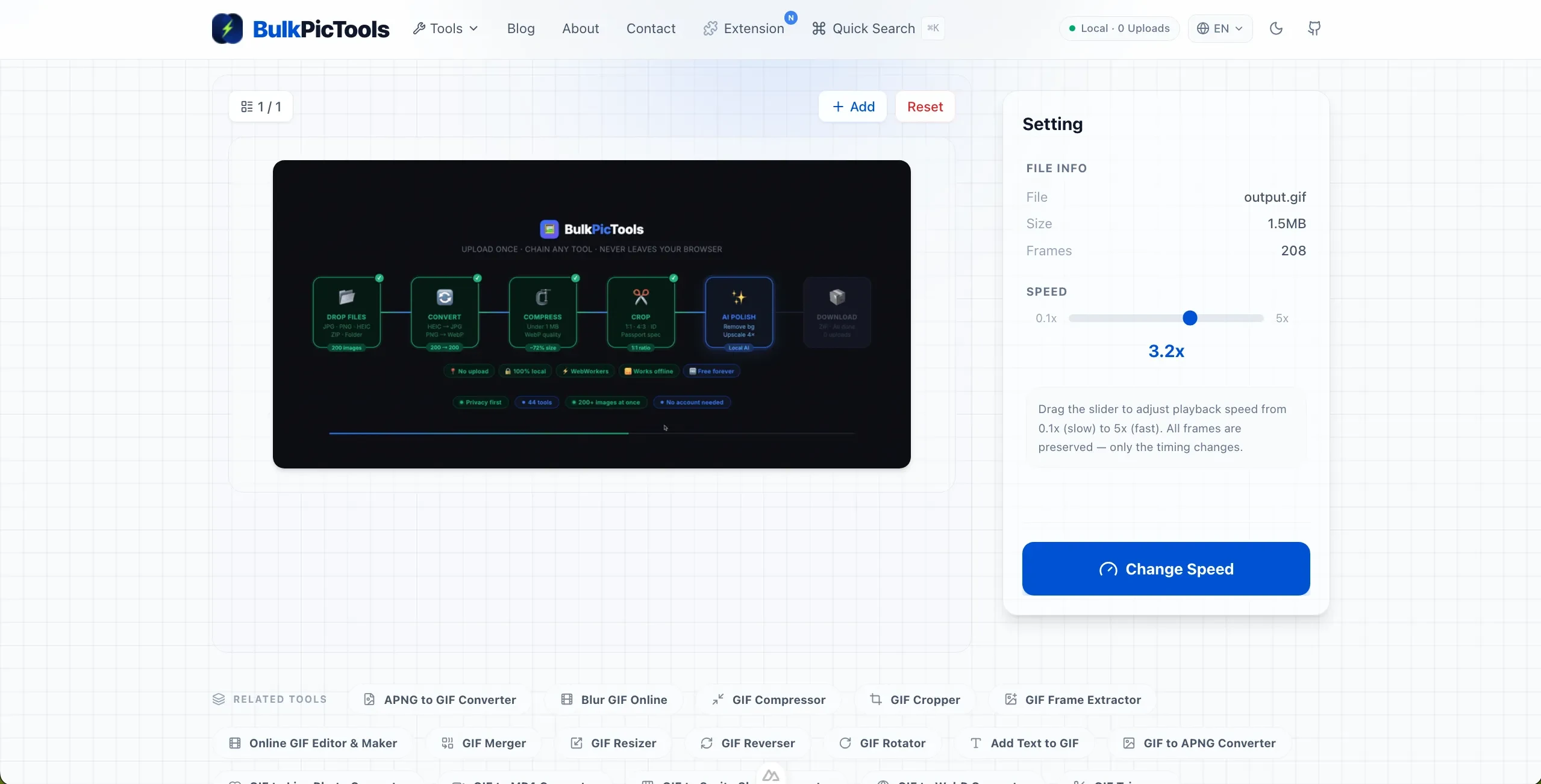Click the GIF Reverser refresh-arrows icon
The height and width of the screenshot is (784, 1541).
coord(707,742)
